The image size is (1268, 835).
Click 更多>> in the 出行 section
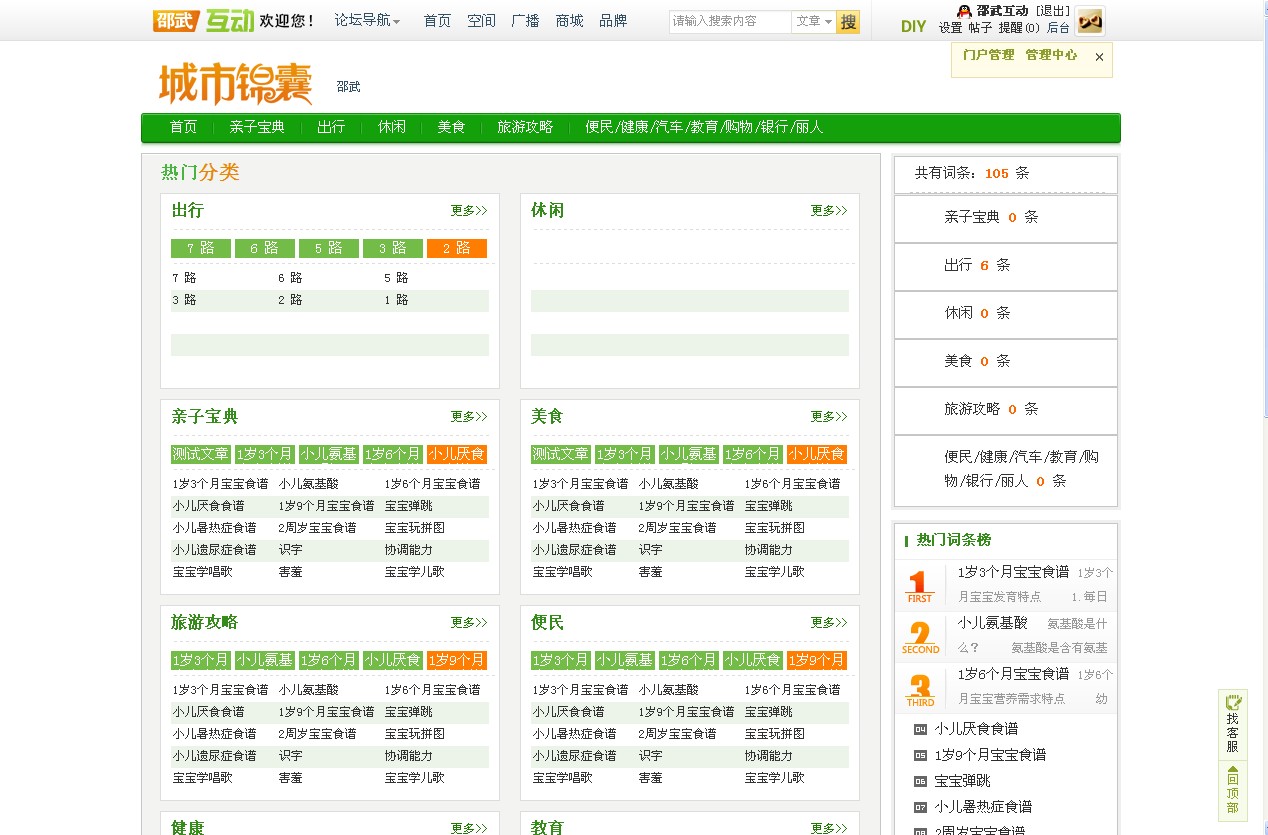coord(469,211)
